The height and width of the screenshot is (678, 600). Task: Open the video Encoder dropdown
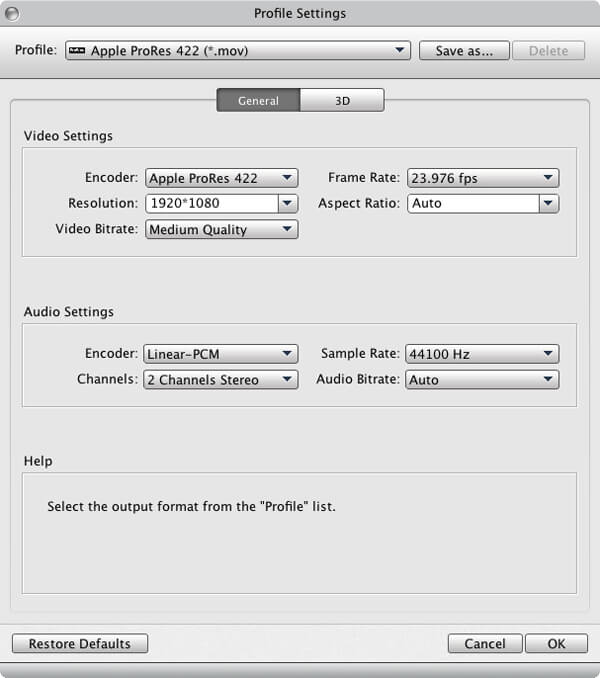(x=221, y=178)
